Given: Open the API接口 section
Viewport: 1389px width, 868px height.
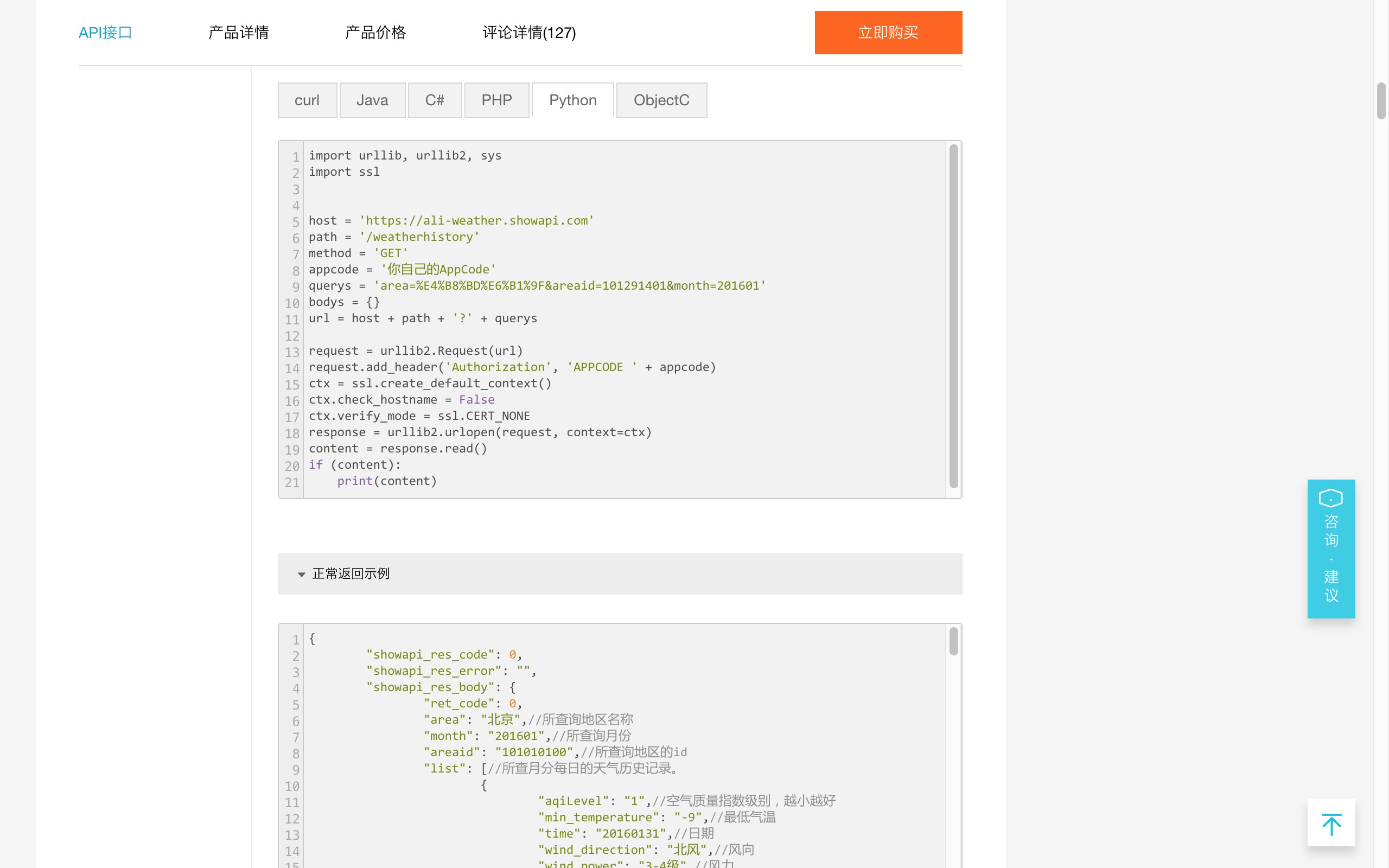Looking at the screenshot, I should [x=105, y=33].
